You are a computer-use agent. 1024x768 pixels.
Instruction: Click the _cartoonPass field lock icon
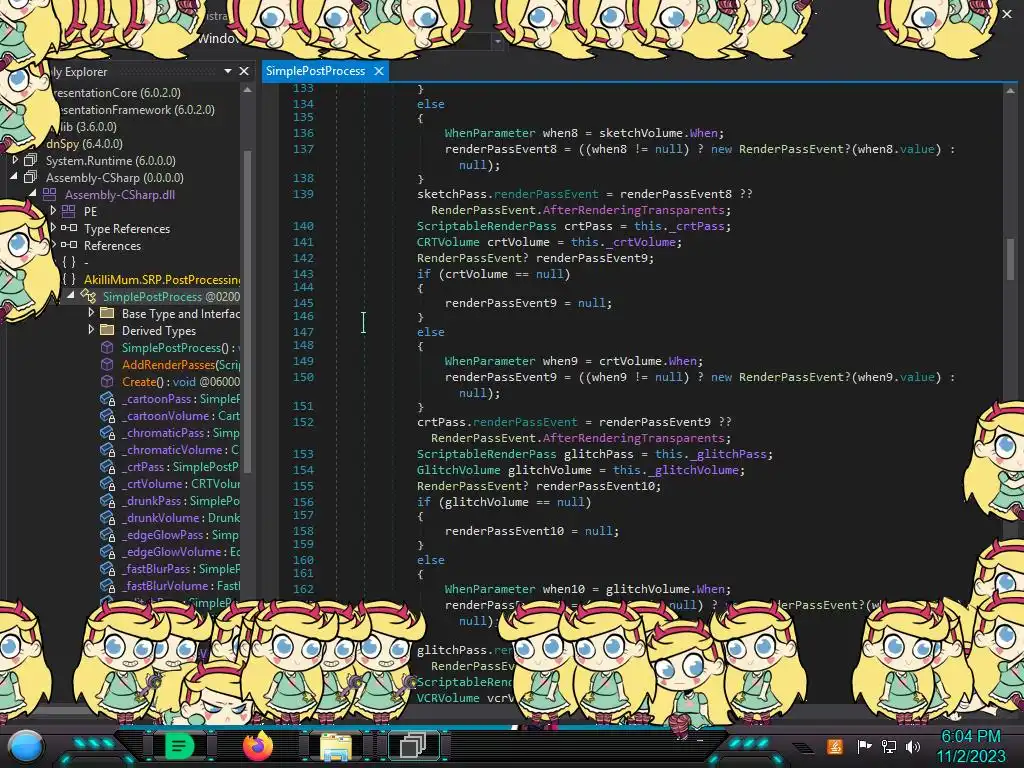coord(107,399)
